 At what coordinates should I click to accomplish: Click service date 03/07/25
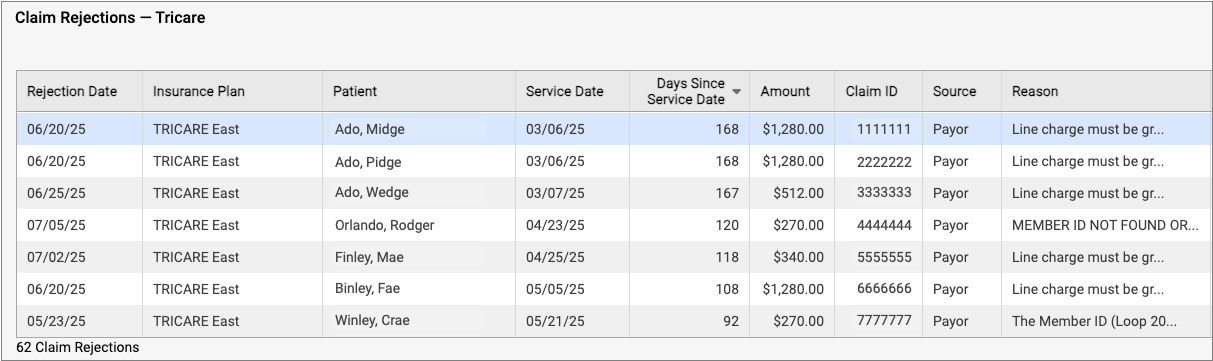pyautogui.click(x=555, y=193)
